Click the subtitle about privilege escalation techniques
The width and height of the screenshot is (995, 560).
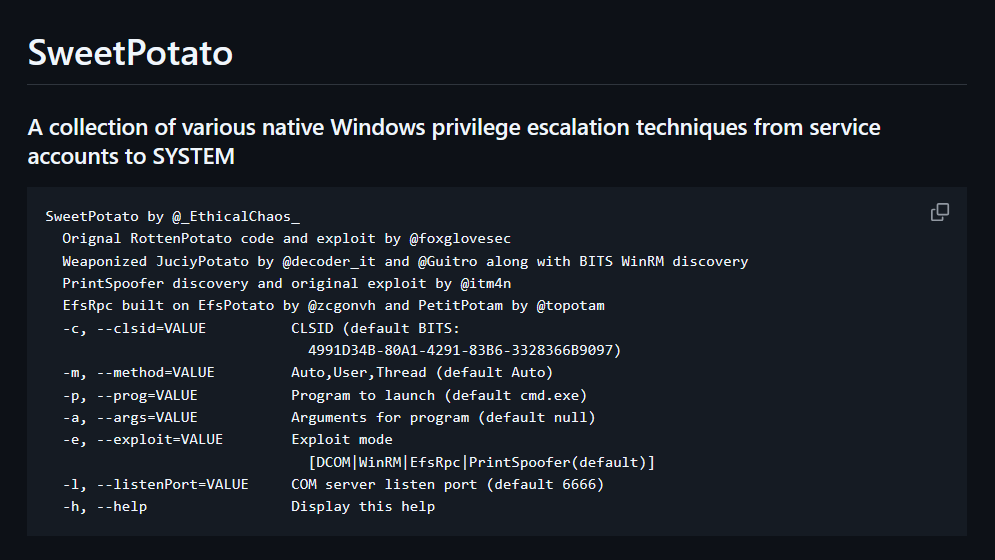pos(454,142)
